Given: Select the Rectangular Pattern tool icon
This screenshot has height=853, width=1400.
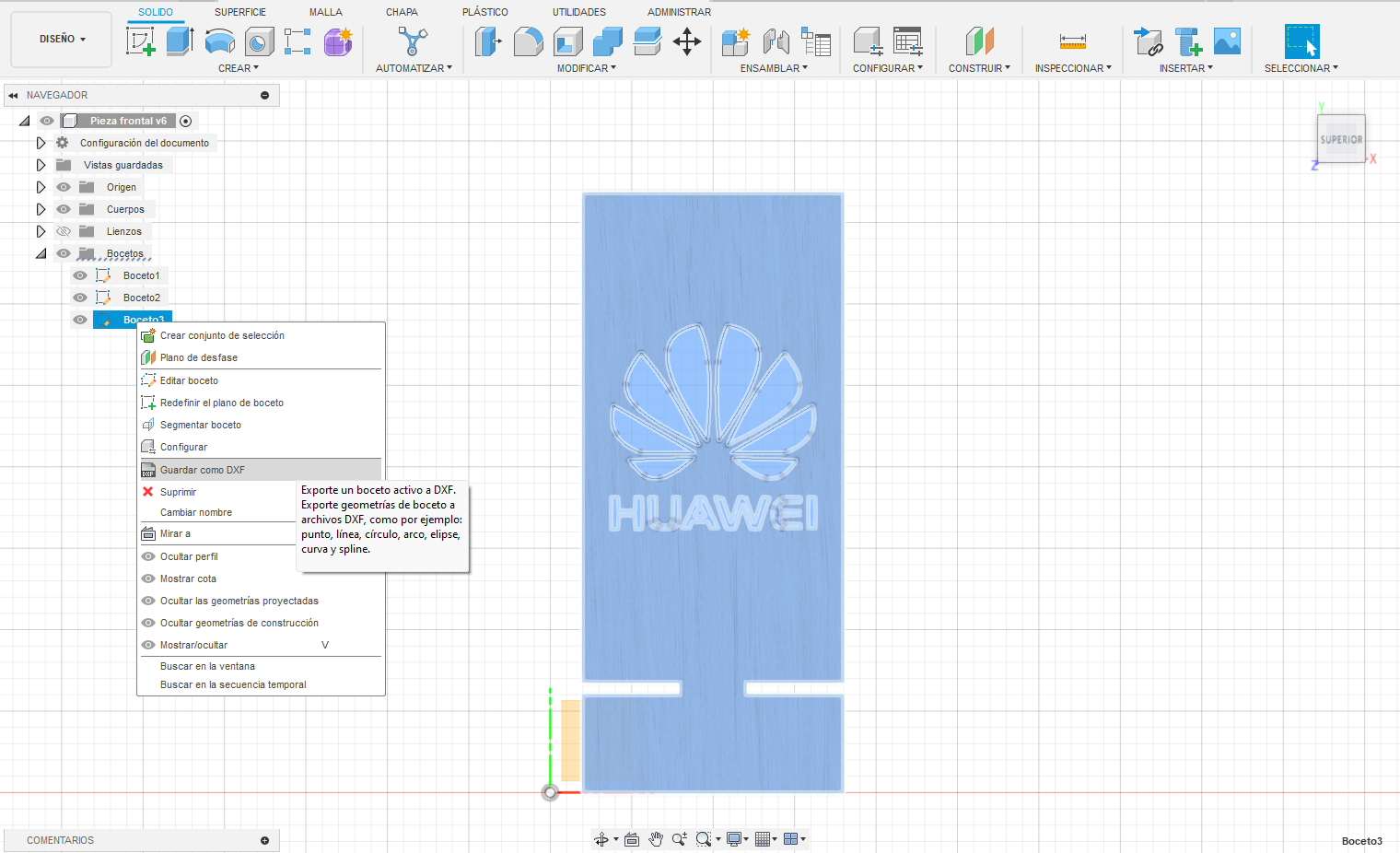Looking at the screenshot, I should point(297,41).
